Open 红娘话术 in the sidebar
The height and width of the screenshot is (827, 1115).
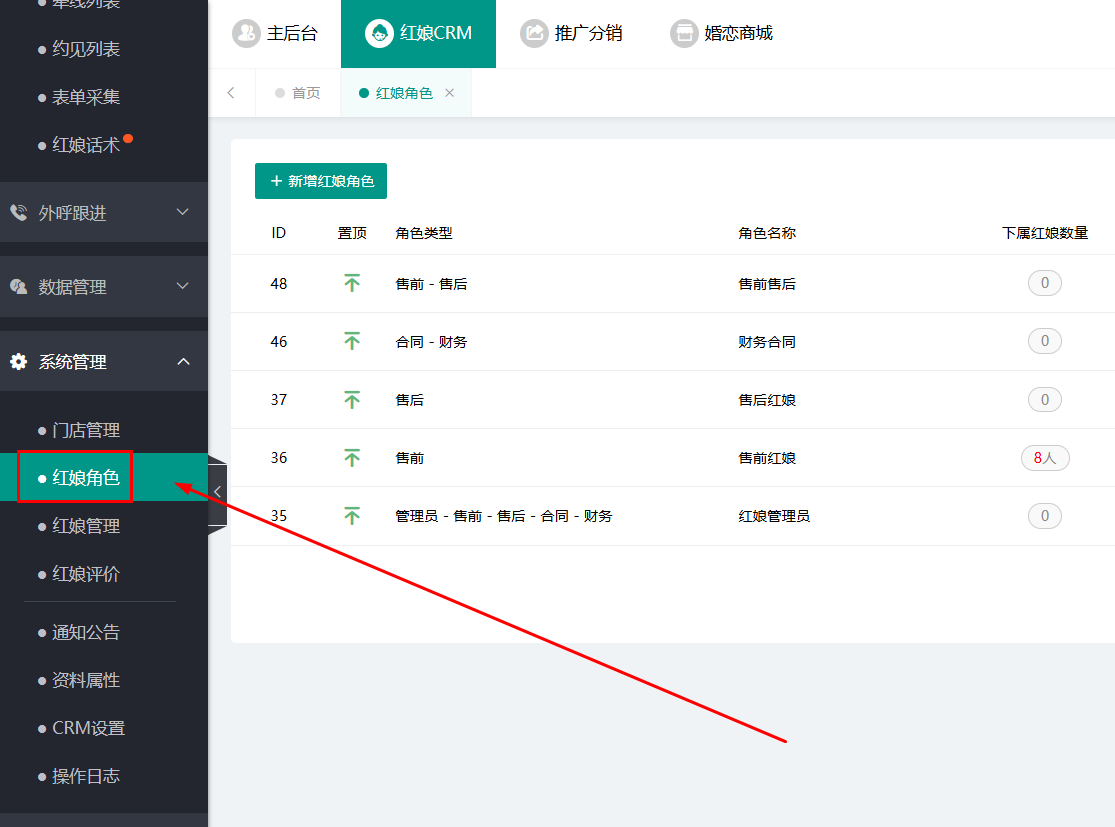[x=85, y=145]
